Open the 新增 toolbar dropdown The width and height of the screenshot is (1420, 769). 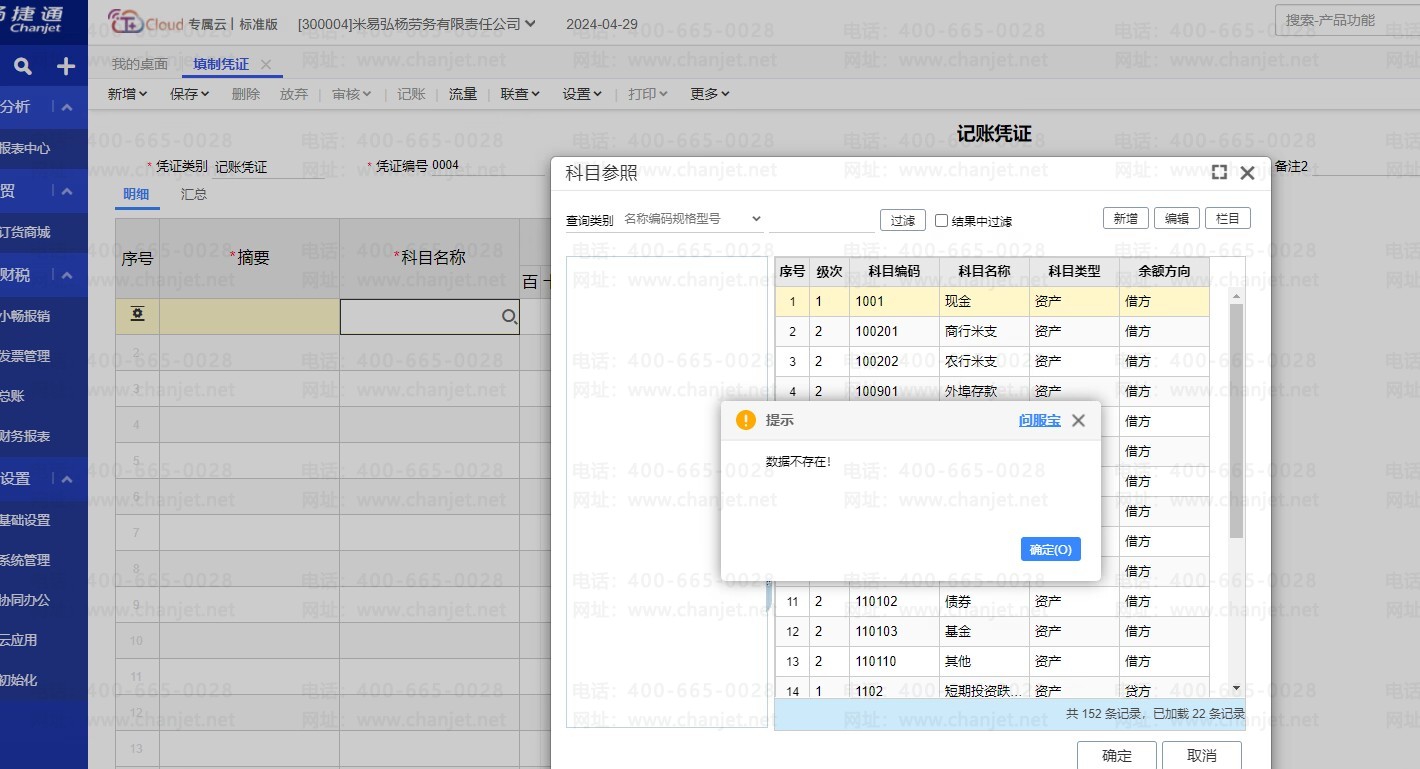[x=127, y=94]
